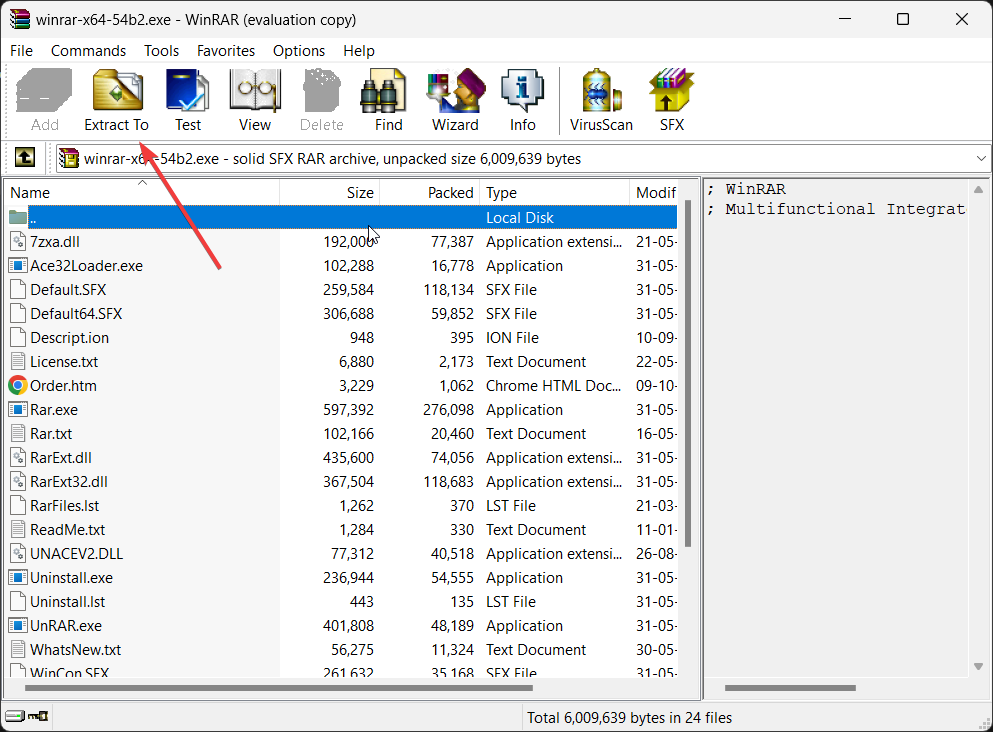Click the key icon in status bar
Viewport: 993px width, 732px height.
(x=38, y=716)
